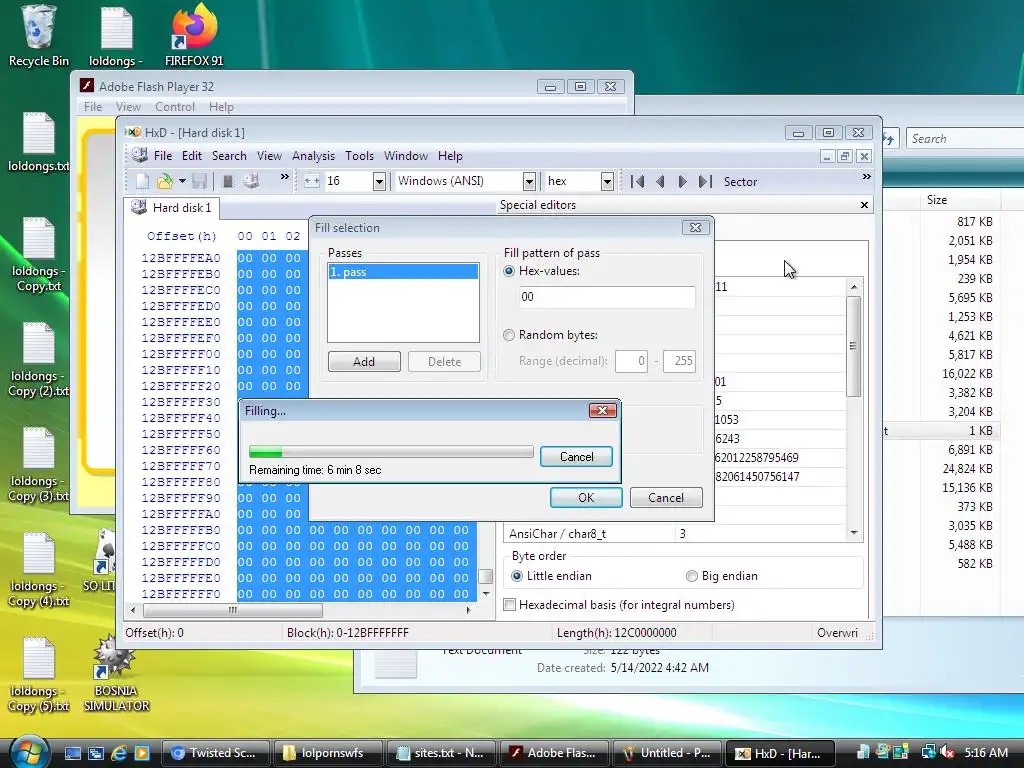Screen dimensions: 1024x768
Task: Expand the Open file arrow beside folder icon
Action: 182,181
